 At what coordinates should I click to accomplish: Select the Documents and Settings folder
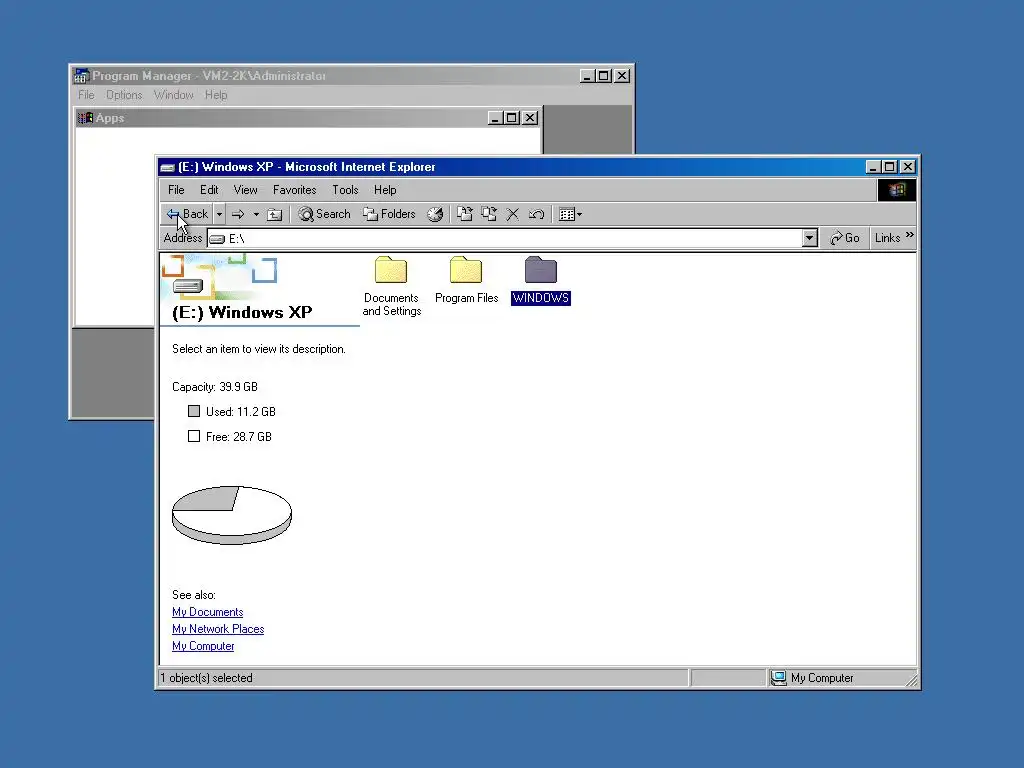point(391,286)
